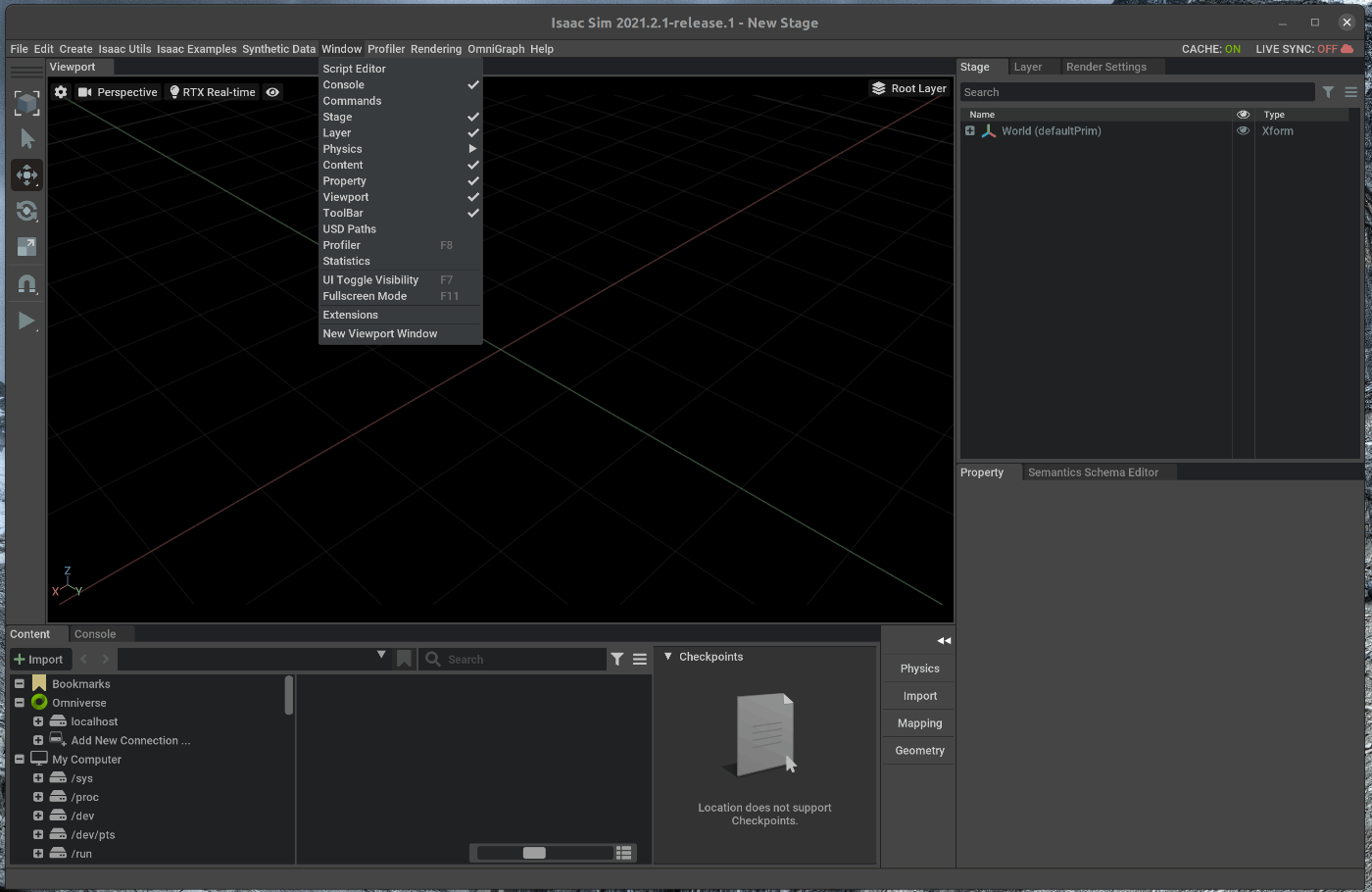Open viewport settings gear icon
1372x892 pixels.
[61, 92]
